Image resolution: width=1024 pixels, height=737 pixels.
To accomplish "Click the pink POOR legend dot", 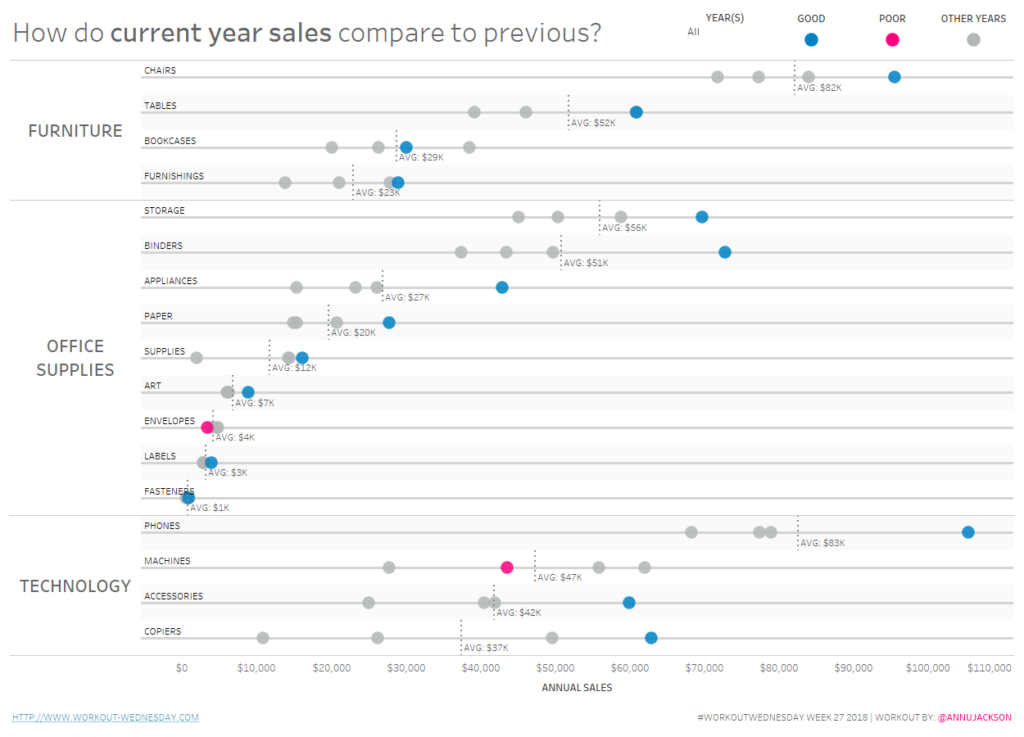I will pos(892,40).
